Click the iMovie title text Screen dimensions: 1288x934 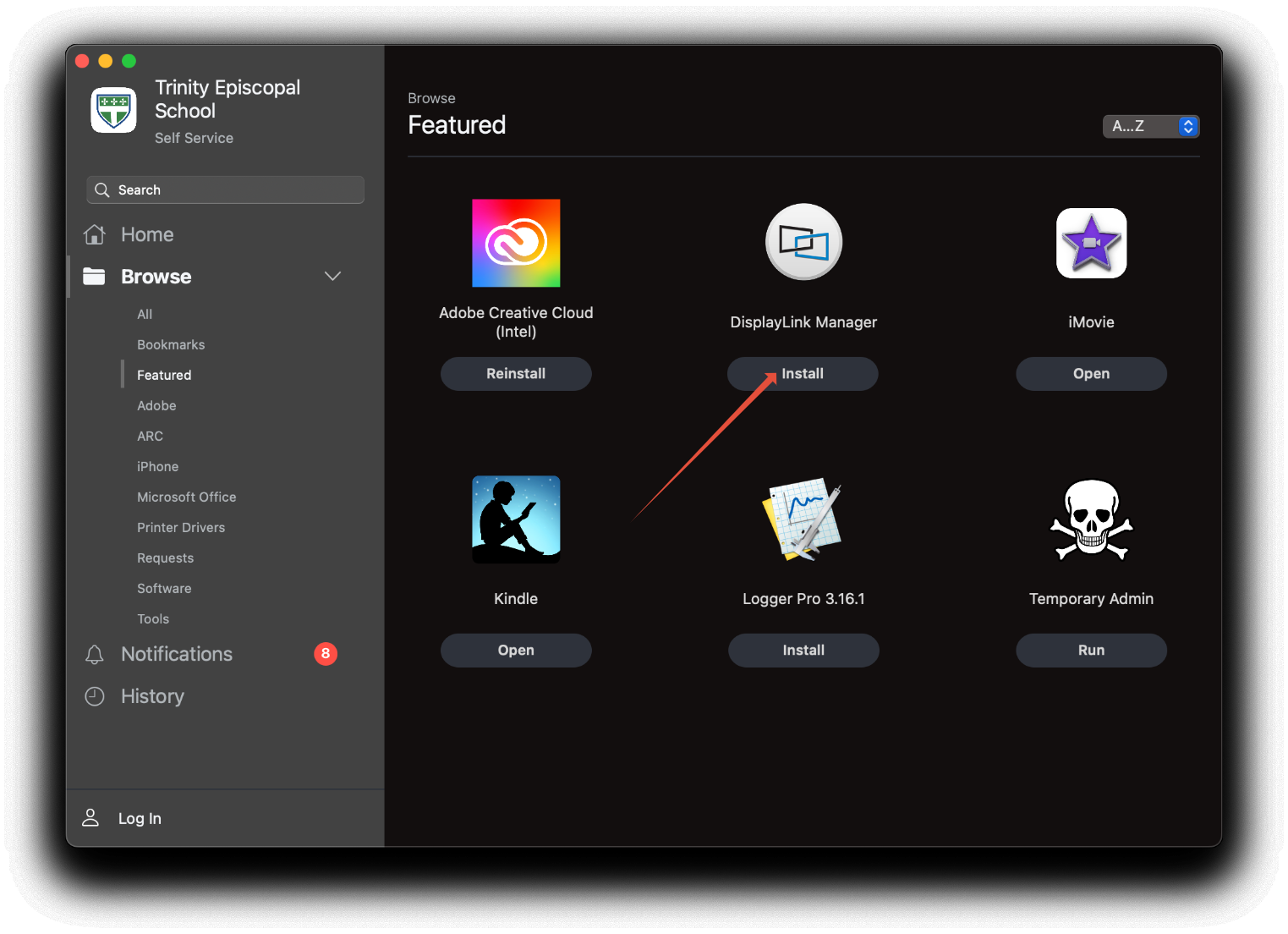coord(1091,321)
